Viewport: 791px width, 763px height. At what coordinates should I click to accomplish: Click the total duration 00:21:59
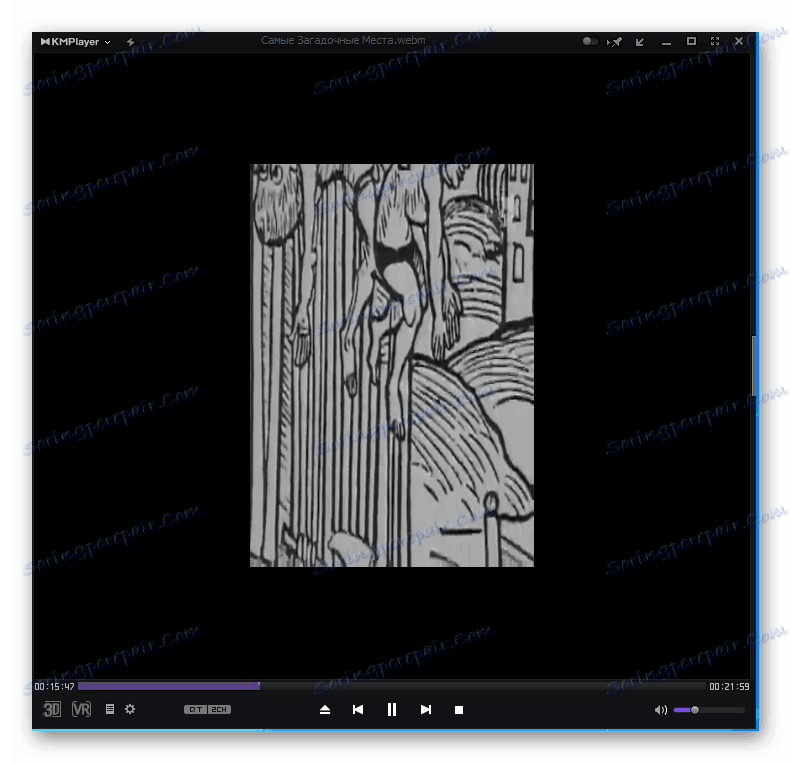729,686
